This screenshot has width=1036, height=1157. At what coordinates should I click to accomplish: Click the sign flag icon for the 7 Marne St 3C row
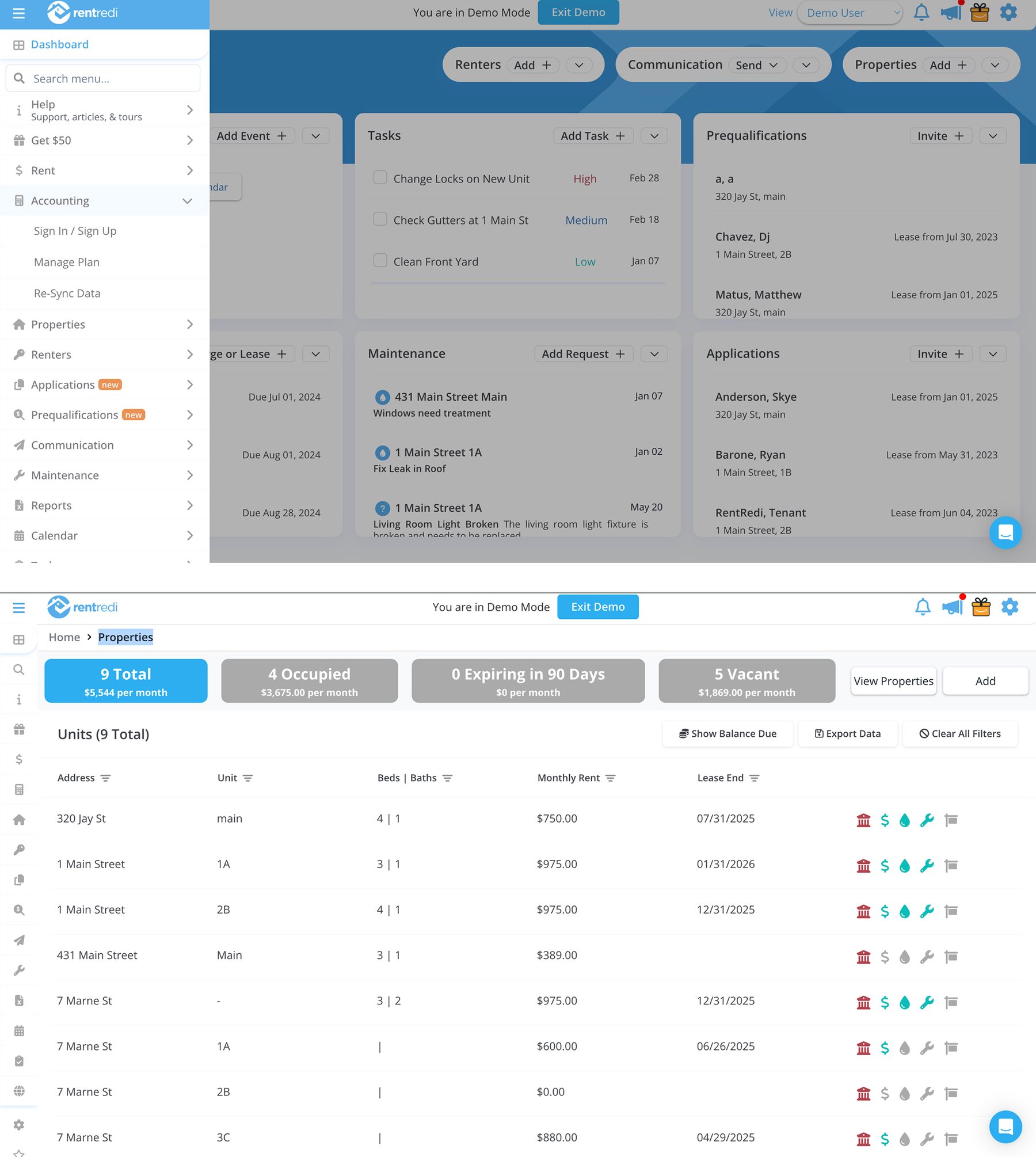click(951, 1139)
